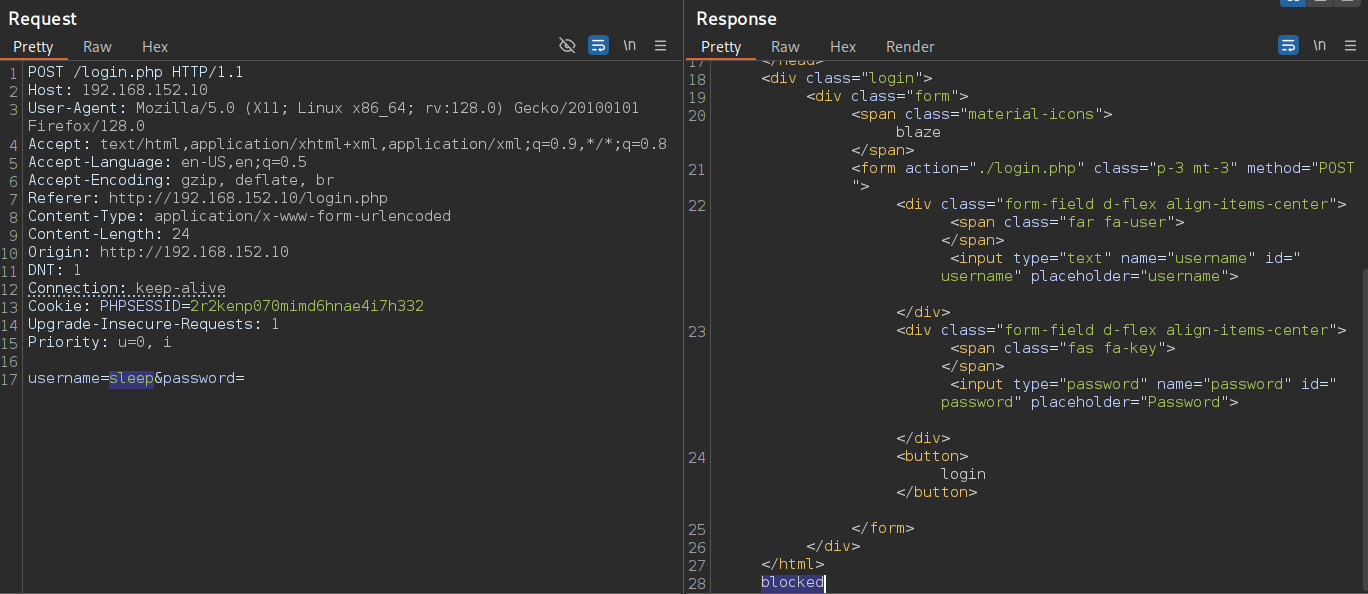Click the 'Content-Type: application/x-www-form-urlencoded' header

239,216
